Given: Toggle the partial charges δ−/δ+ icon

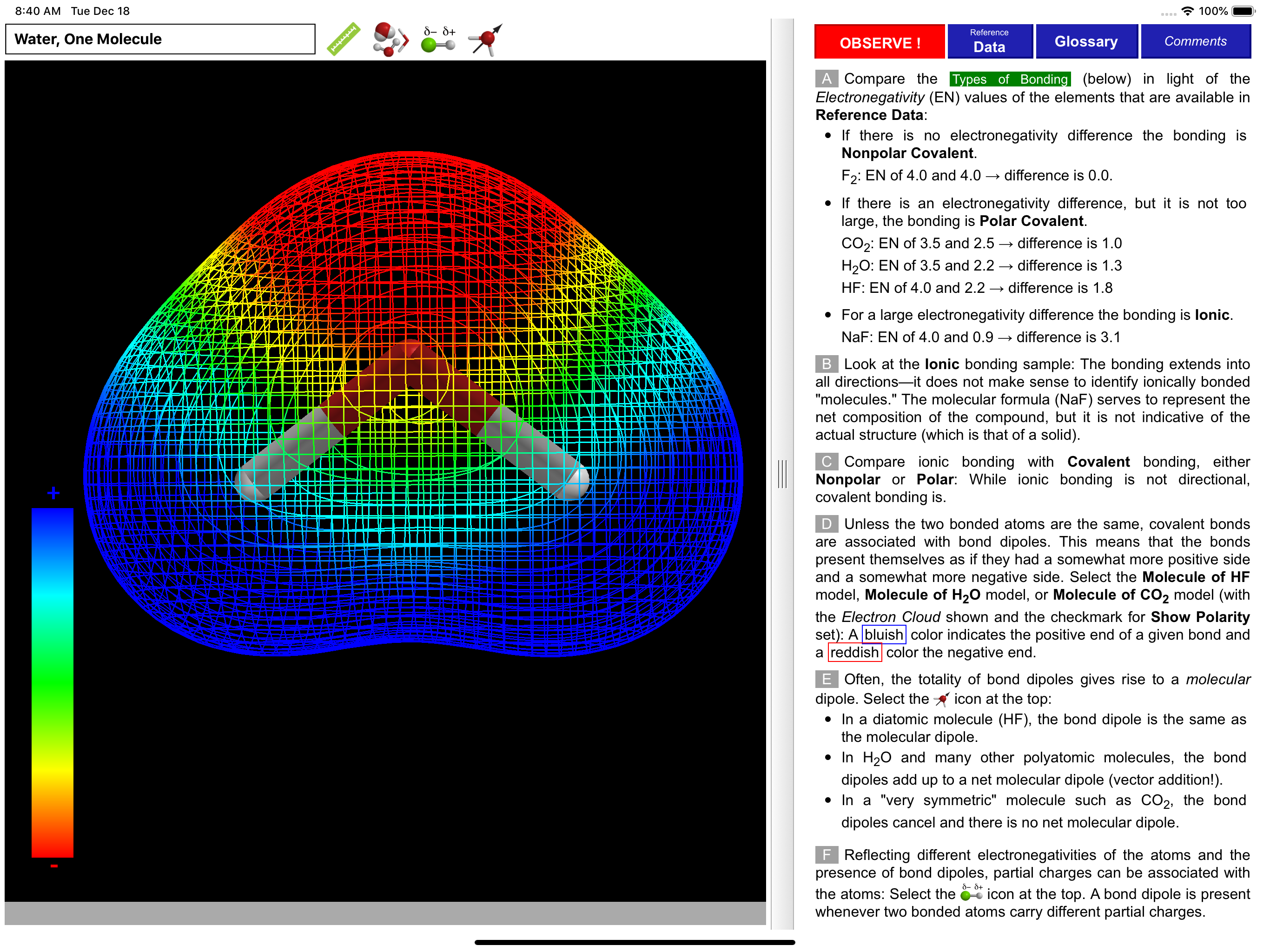Looking at the screenshot, I should [x=439, y=39].
